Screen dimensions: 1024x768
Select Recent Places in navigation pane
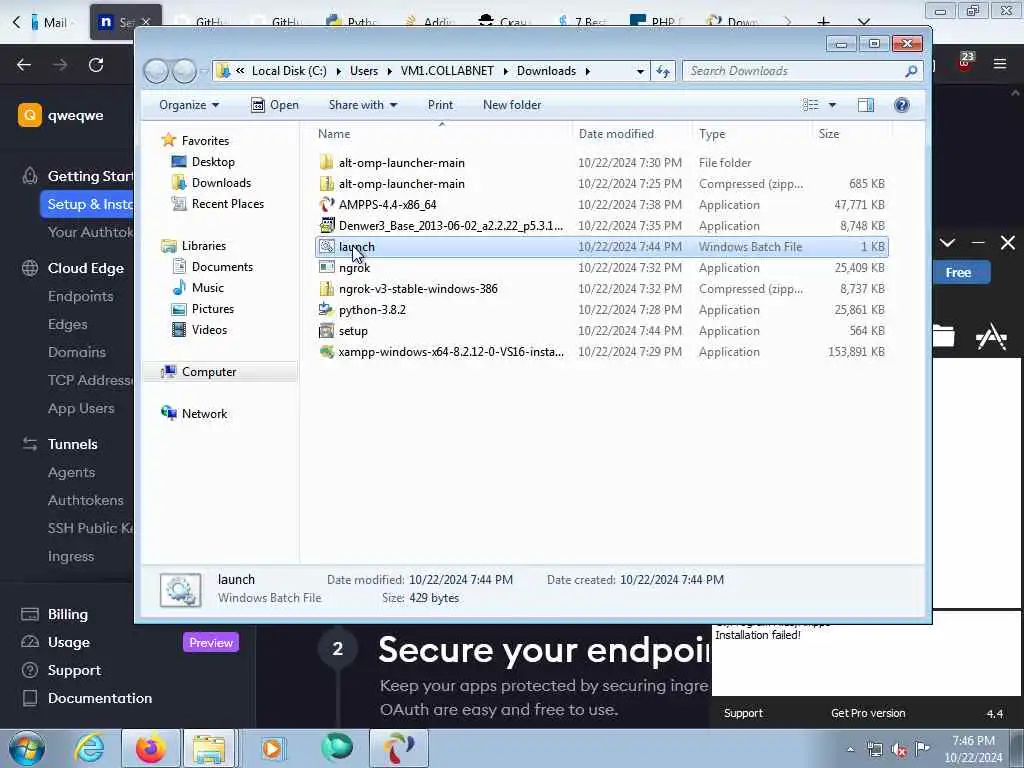click(x=228, y=204)
